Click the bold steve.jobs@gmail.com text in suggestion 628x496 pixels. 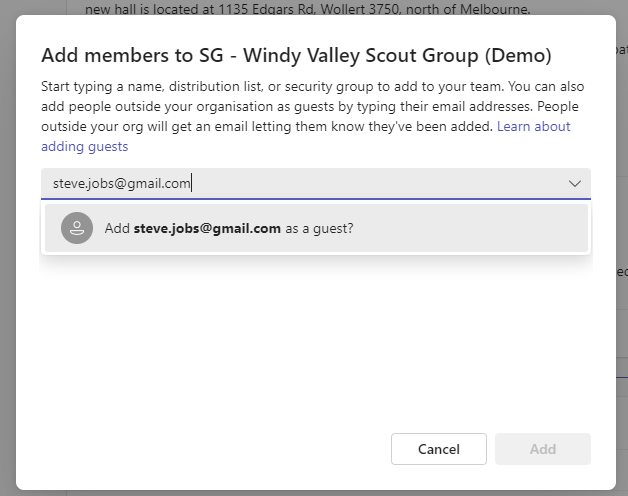coord(207,228)
